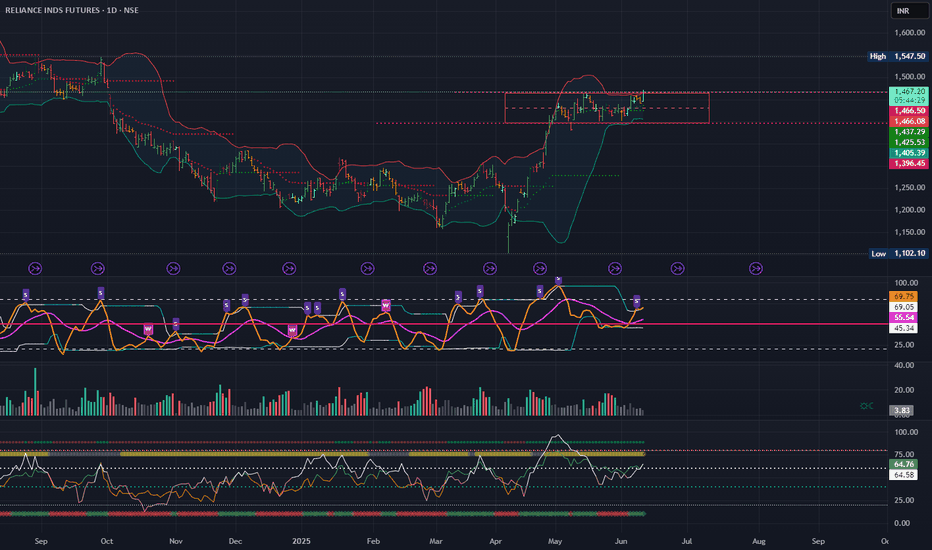Open event marker above the Dec label
This screenshot has height=550, width=932.
229,269
